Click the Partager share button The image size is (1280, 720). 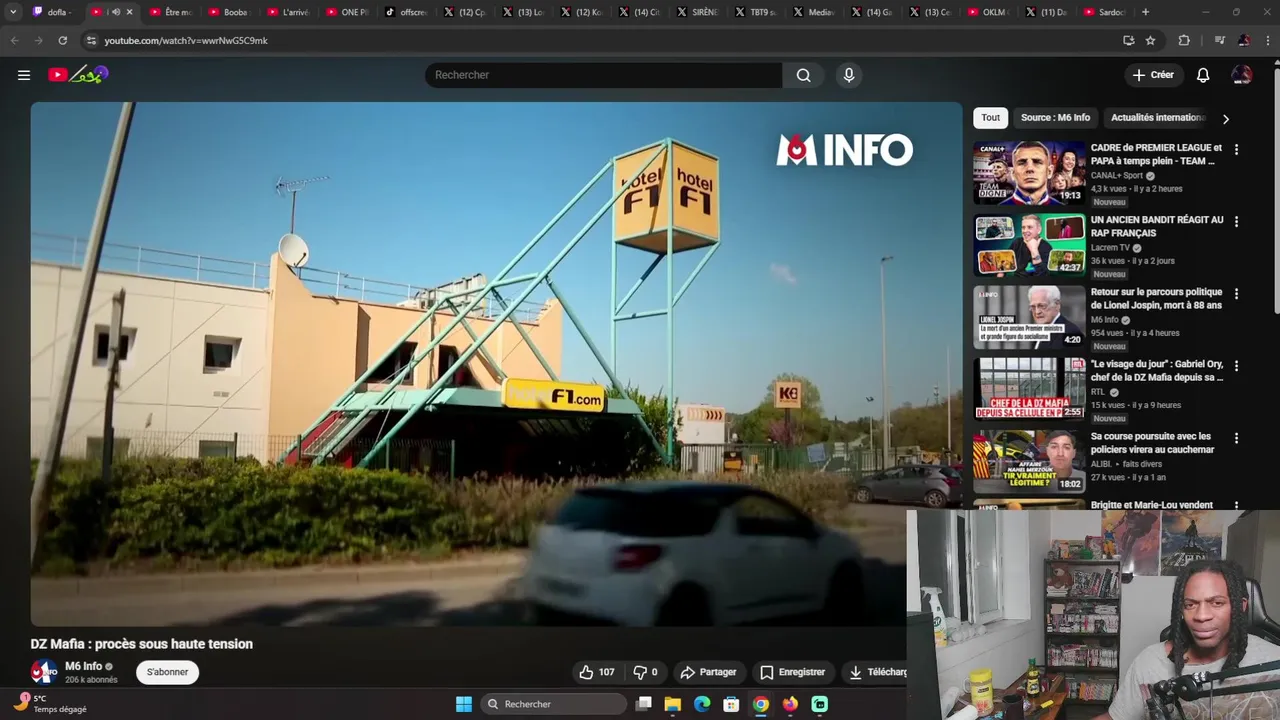708,672
